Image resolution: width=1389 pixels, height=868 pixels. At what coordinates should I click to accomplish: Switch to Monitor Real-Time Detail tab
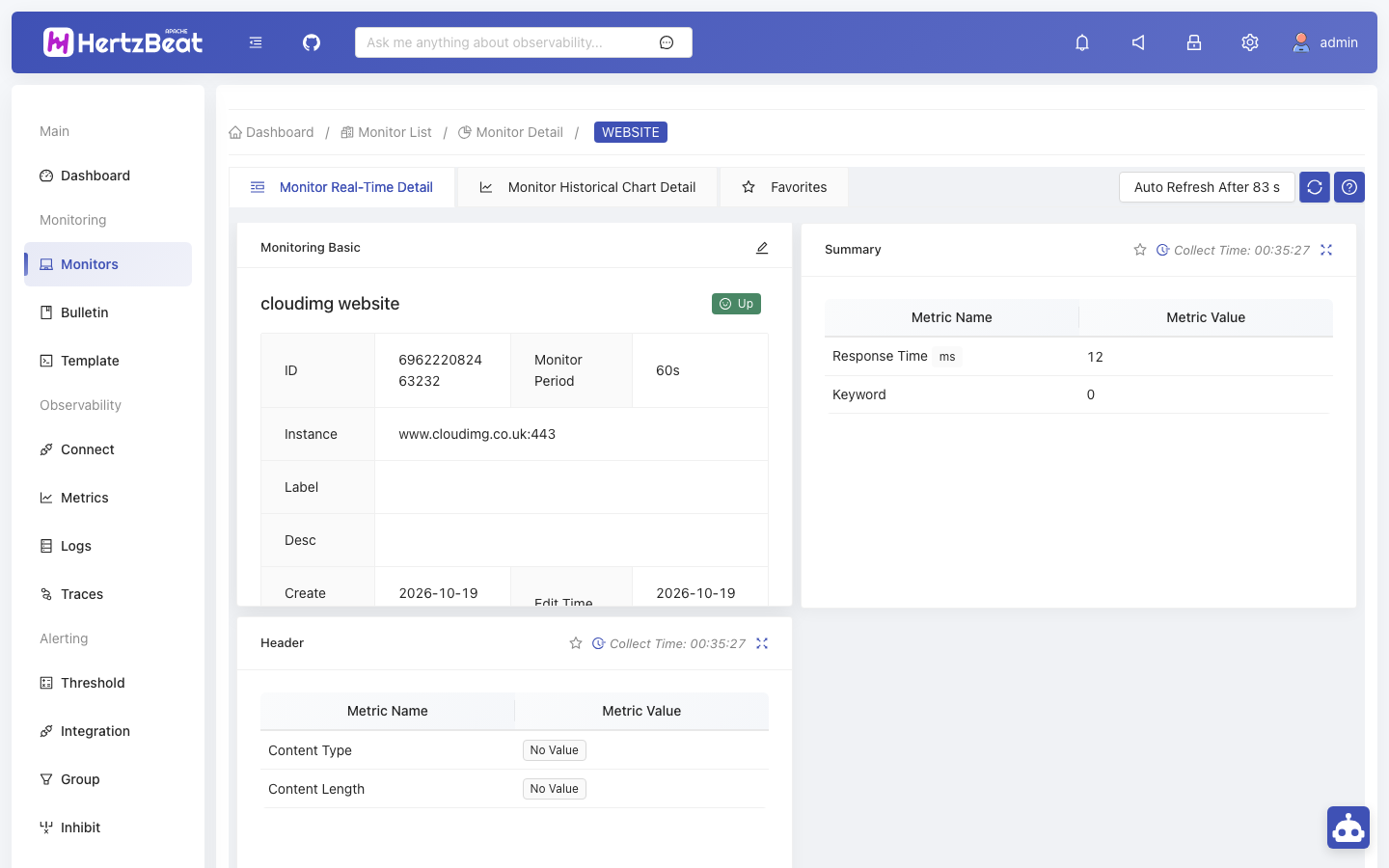coord(341,187)
